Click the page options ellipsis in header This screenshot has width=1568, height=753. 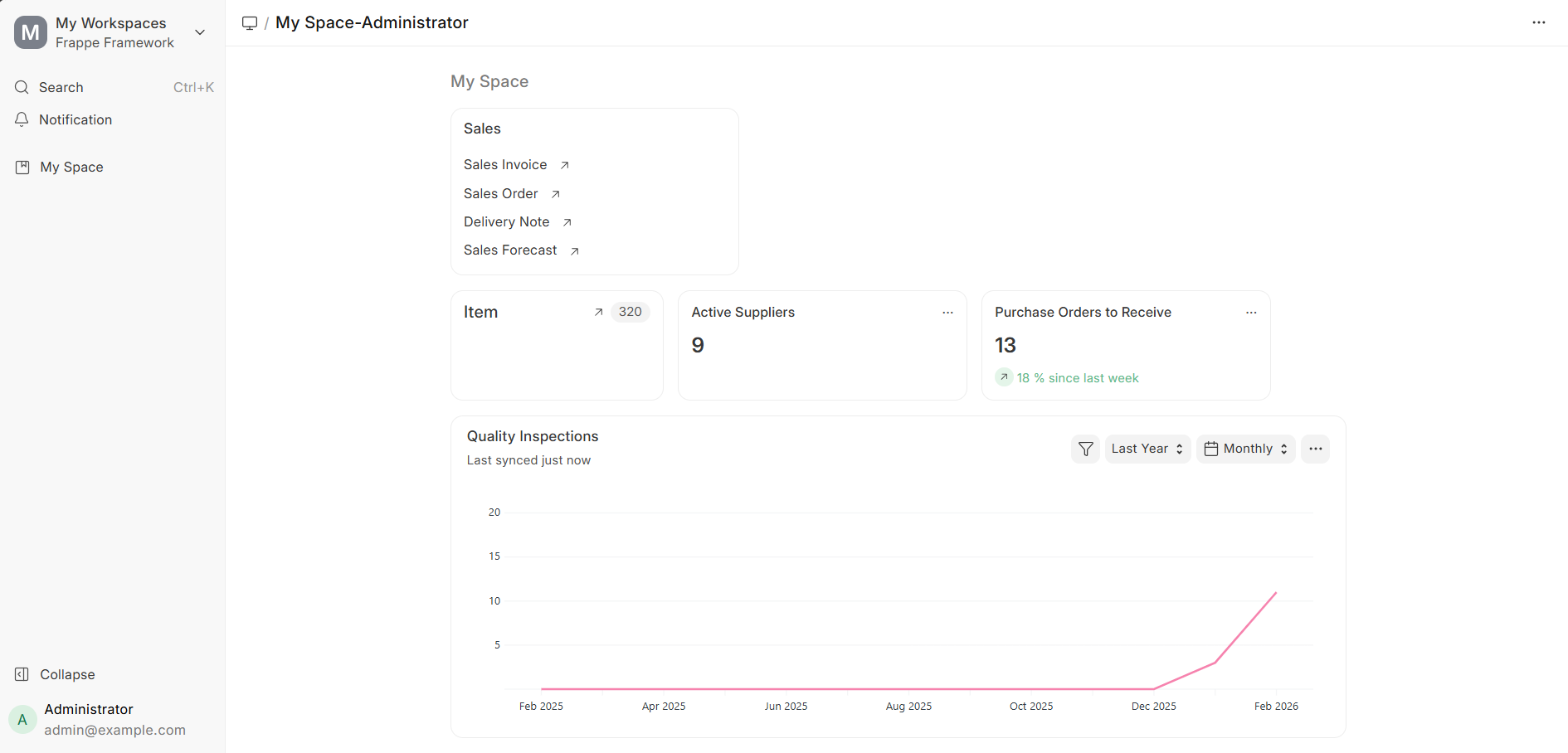[x=1538, y=22]
